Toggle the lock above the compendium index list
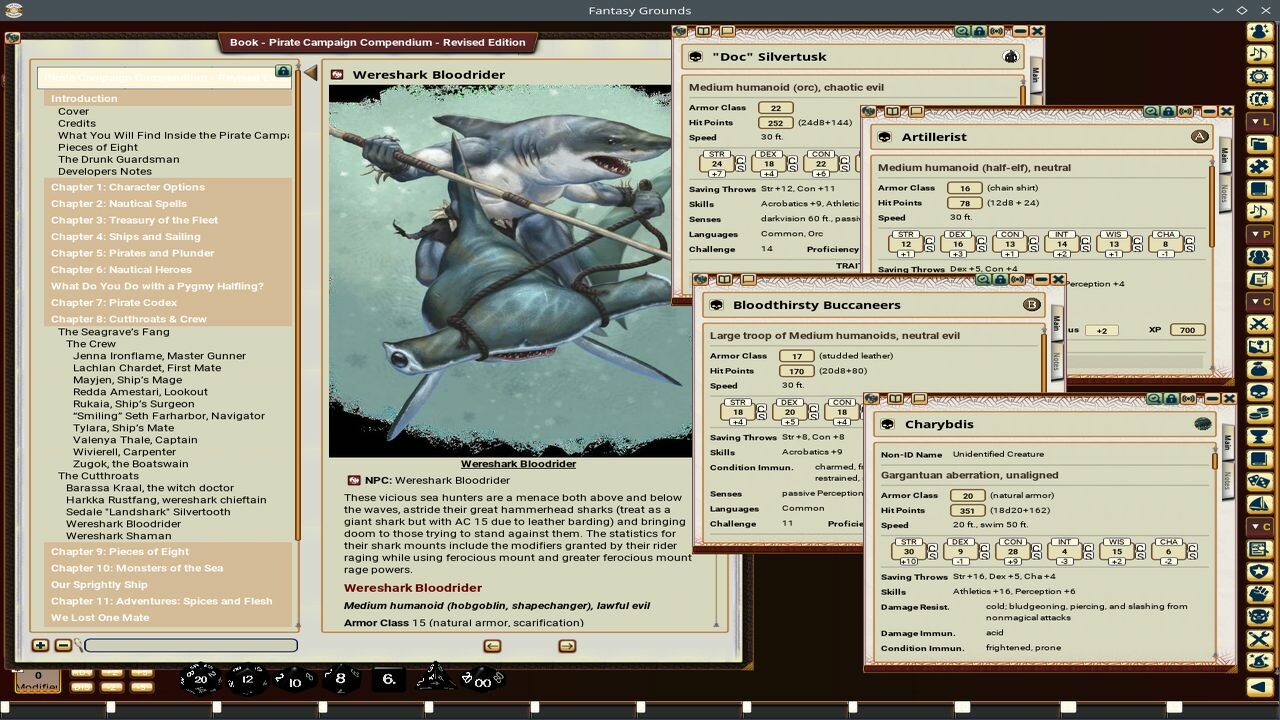The width and height of the screenshot is (1280, 720). tap(284, 71)
